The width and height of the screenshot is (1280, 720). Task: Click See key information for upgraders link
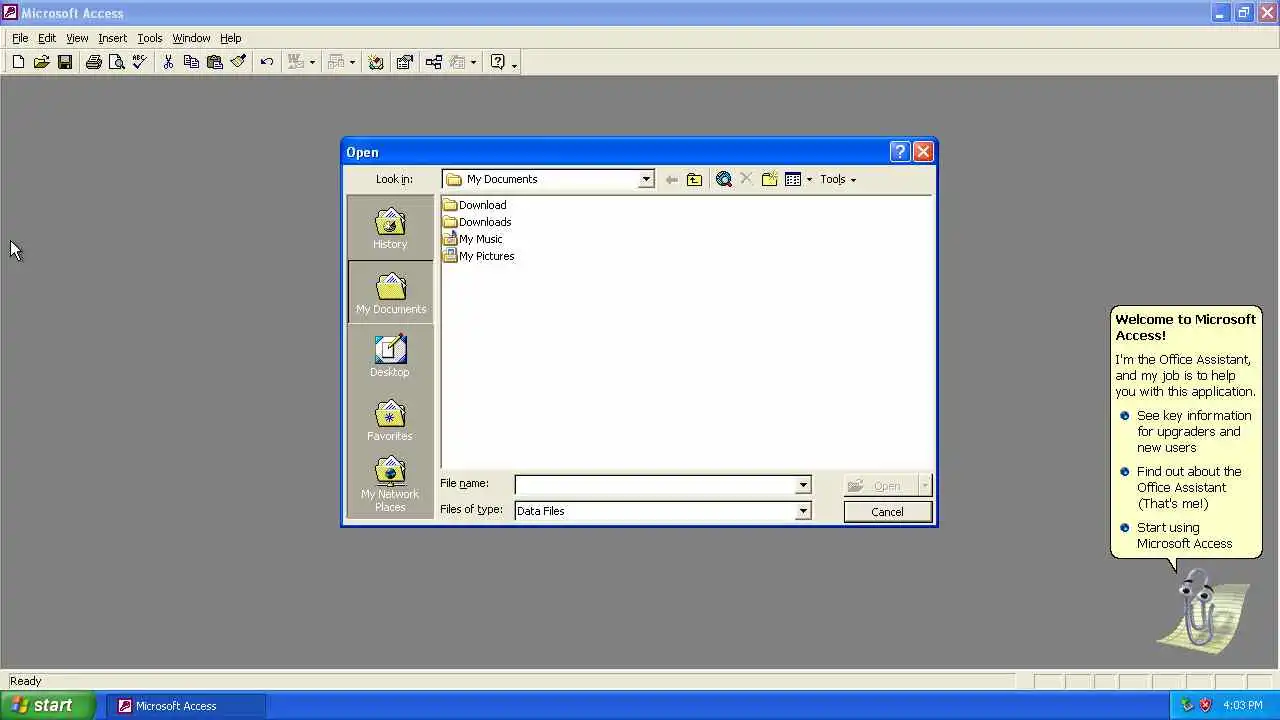pos(1194,432)
